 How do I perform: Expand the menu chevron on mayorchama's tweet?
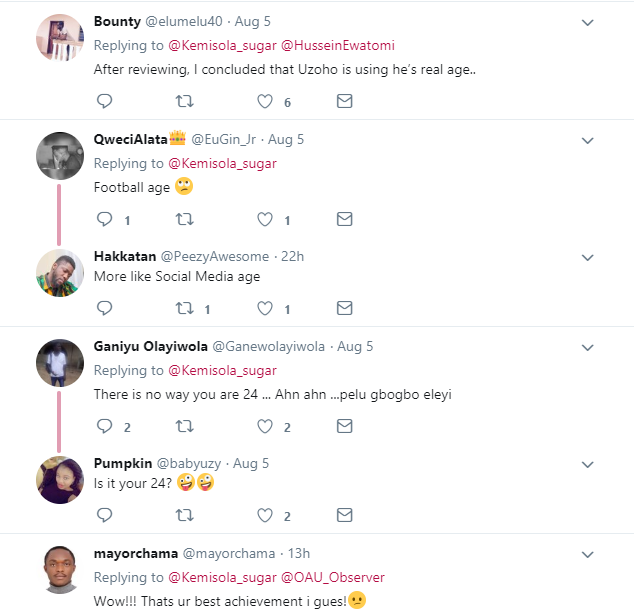pyautogui.click(x=588, y=553)
